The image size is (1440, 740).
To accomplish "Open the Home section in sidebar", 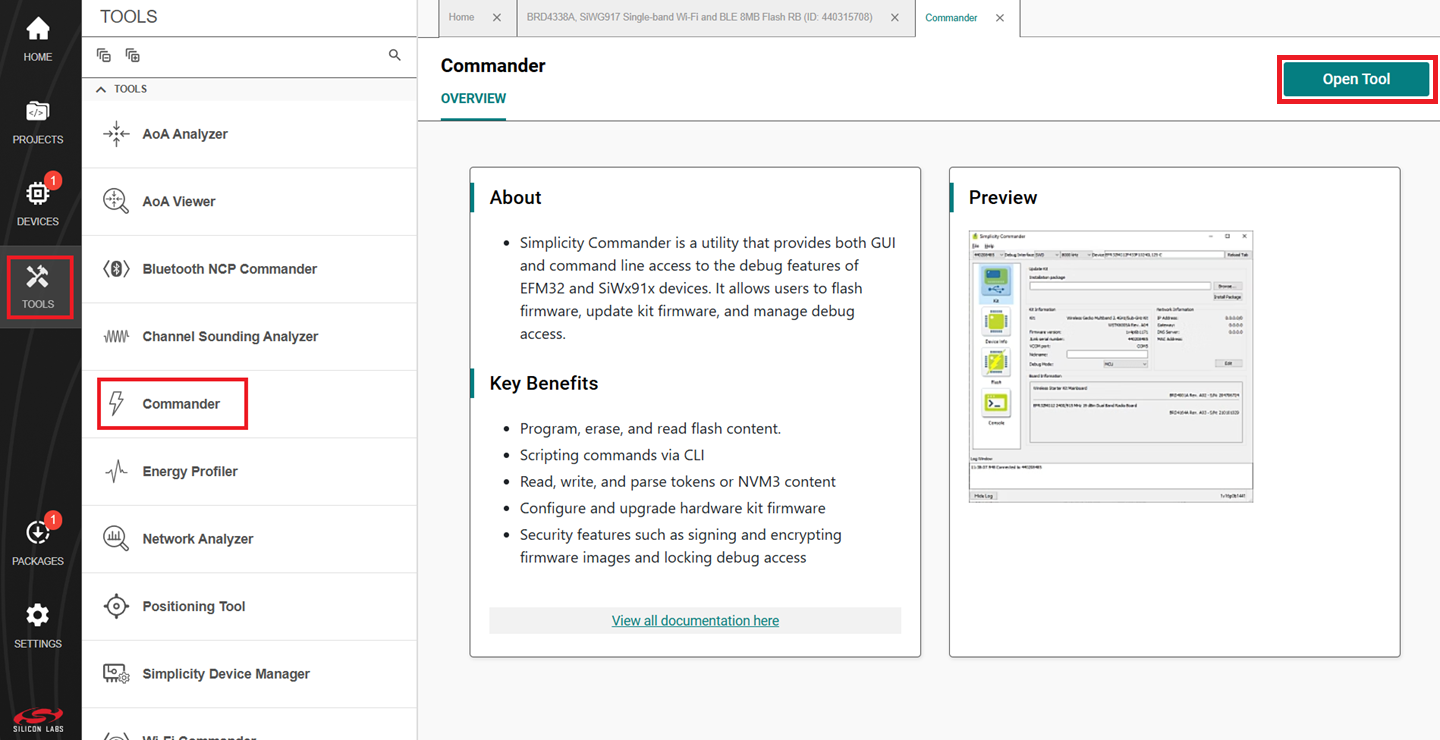I will [x=38, y=39].
